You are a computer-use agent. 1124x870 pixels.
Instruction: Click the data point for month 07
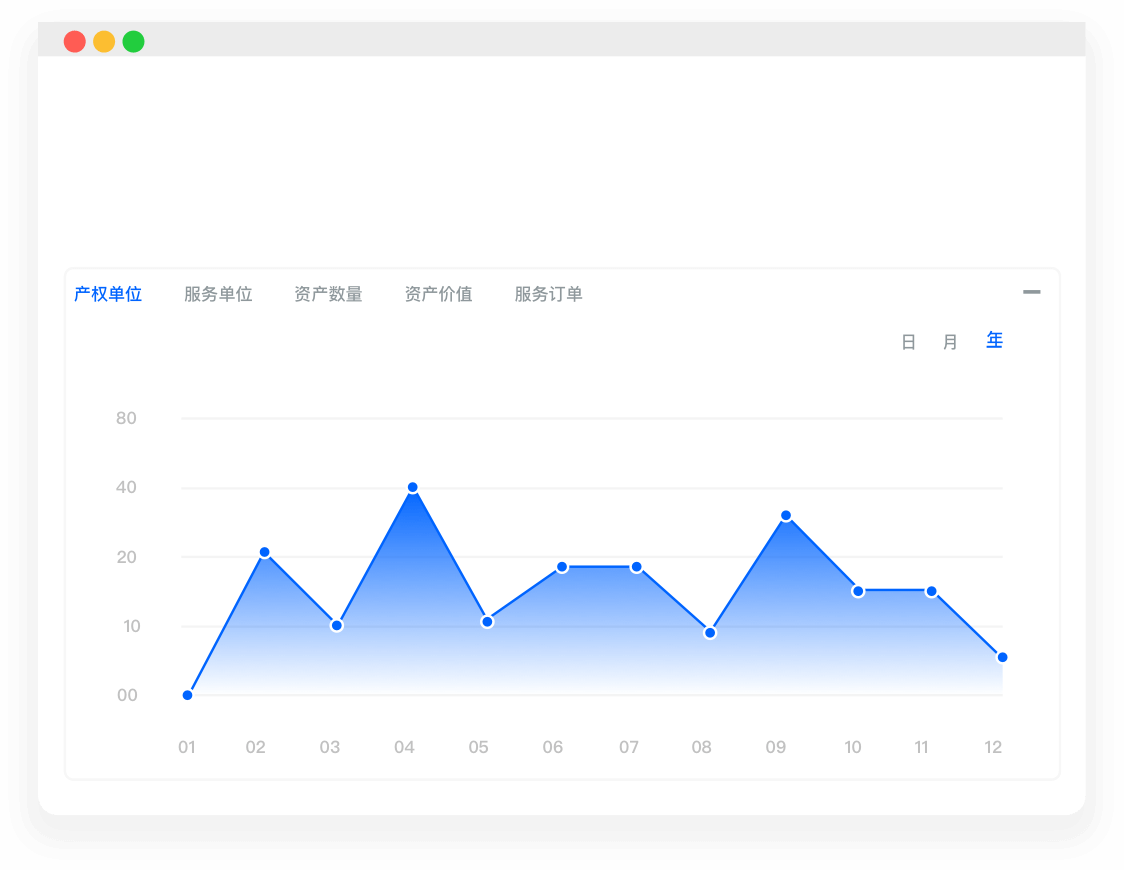click(637, 567)
